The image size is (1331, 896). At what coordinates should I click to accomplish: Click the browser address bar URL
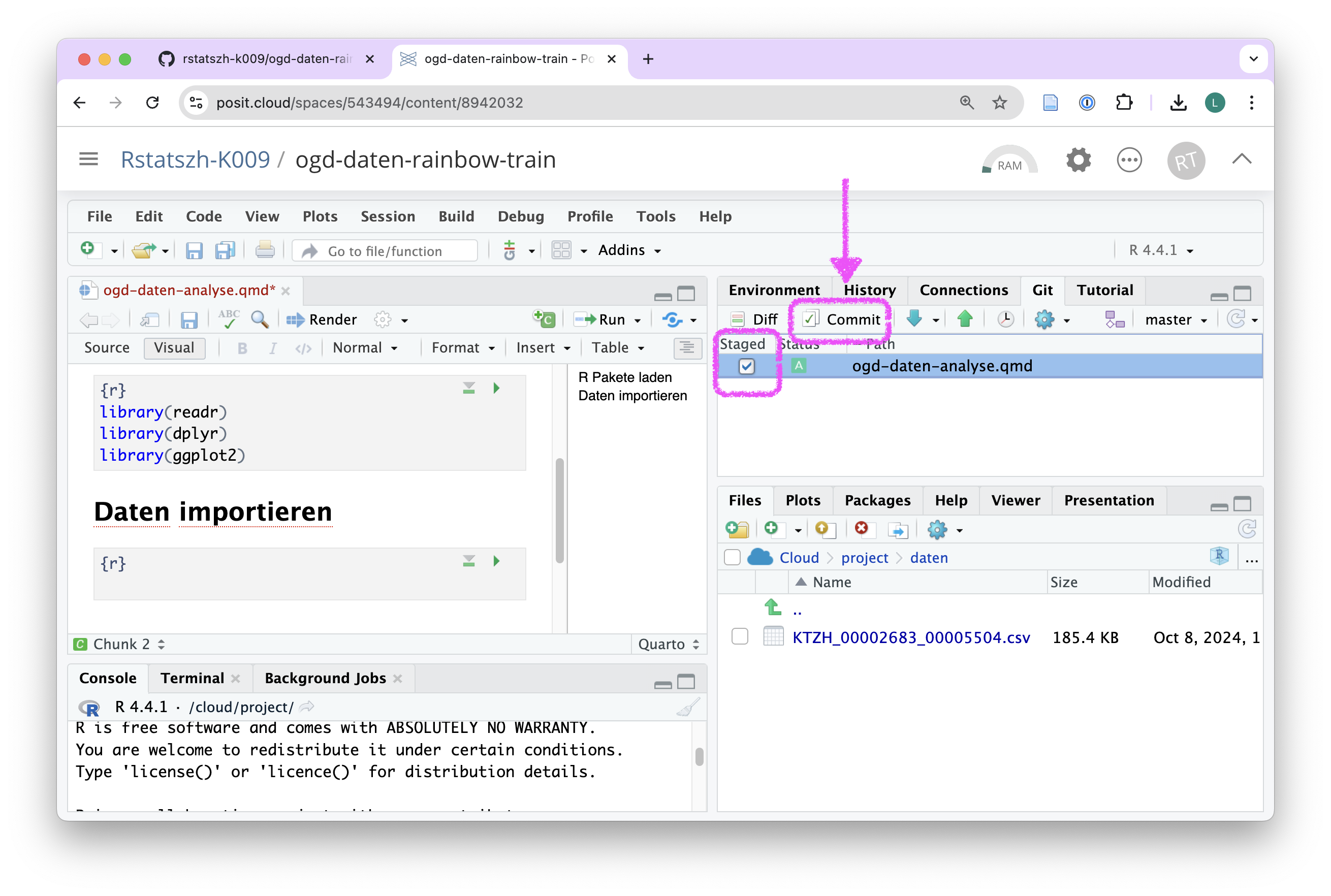369,103
